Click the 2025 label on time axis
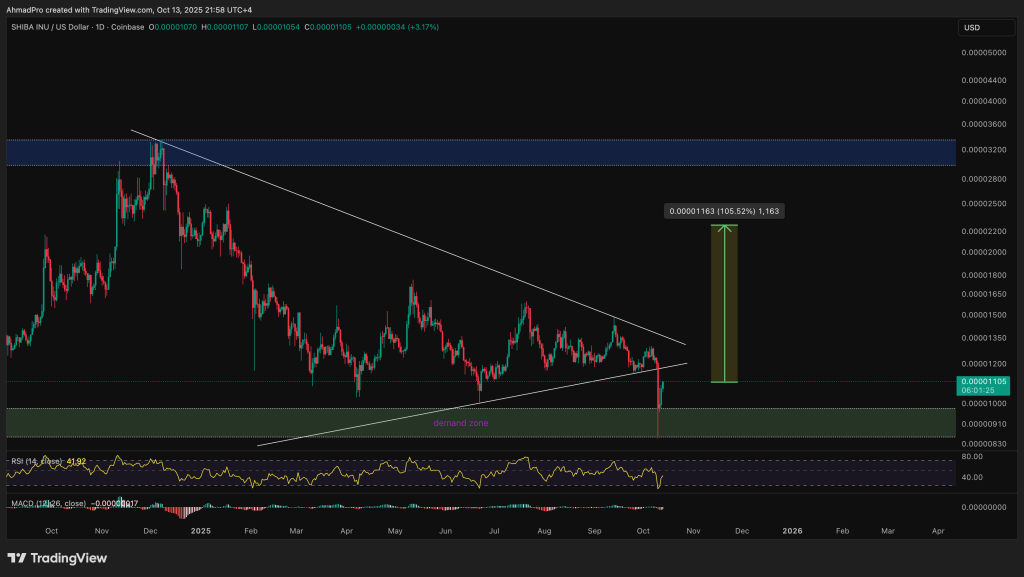Viewport: 1024px width, 577px height. click(x=201, y=531)
